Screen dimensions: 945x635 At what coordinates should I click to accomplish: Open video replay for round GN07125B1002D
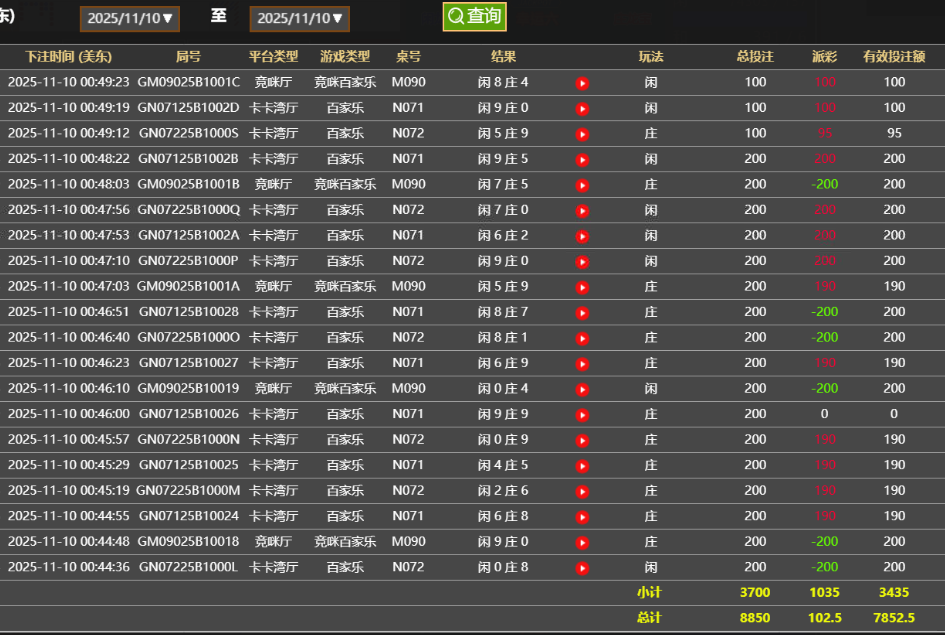582,107
